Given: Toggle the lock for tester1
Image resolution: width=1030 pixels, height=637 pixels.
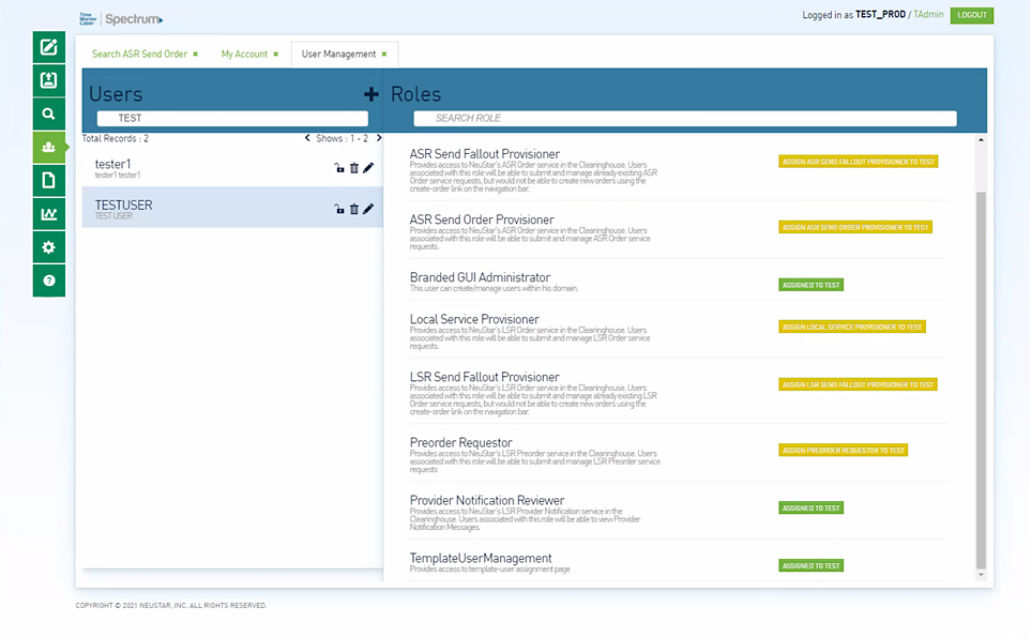Looking at the screenshot, I should (340, 168).
